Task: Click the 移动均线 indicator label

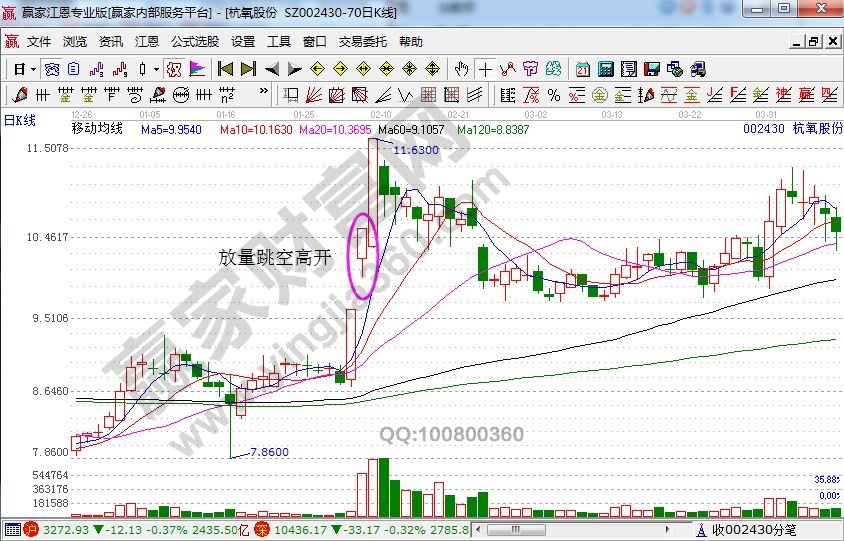Action: 97,129
